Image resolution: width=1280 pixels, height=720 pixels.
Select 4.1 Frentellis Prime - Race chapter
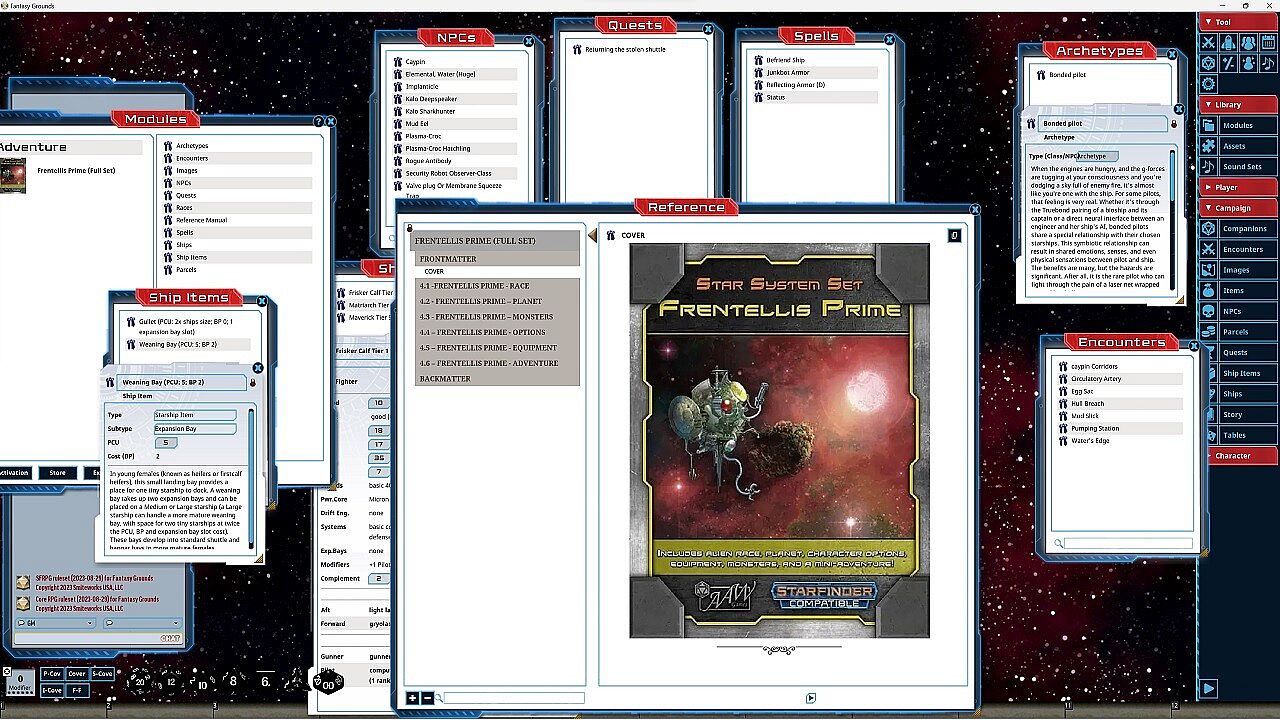[x=497, y=286]
